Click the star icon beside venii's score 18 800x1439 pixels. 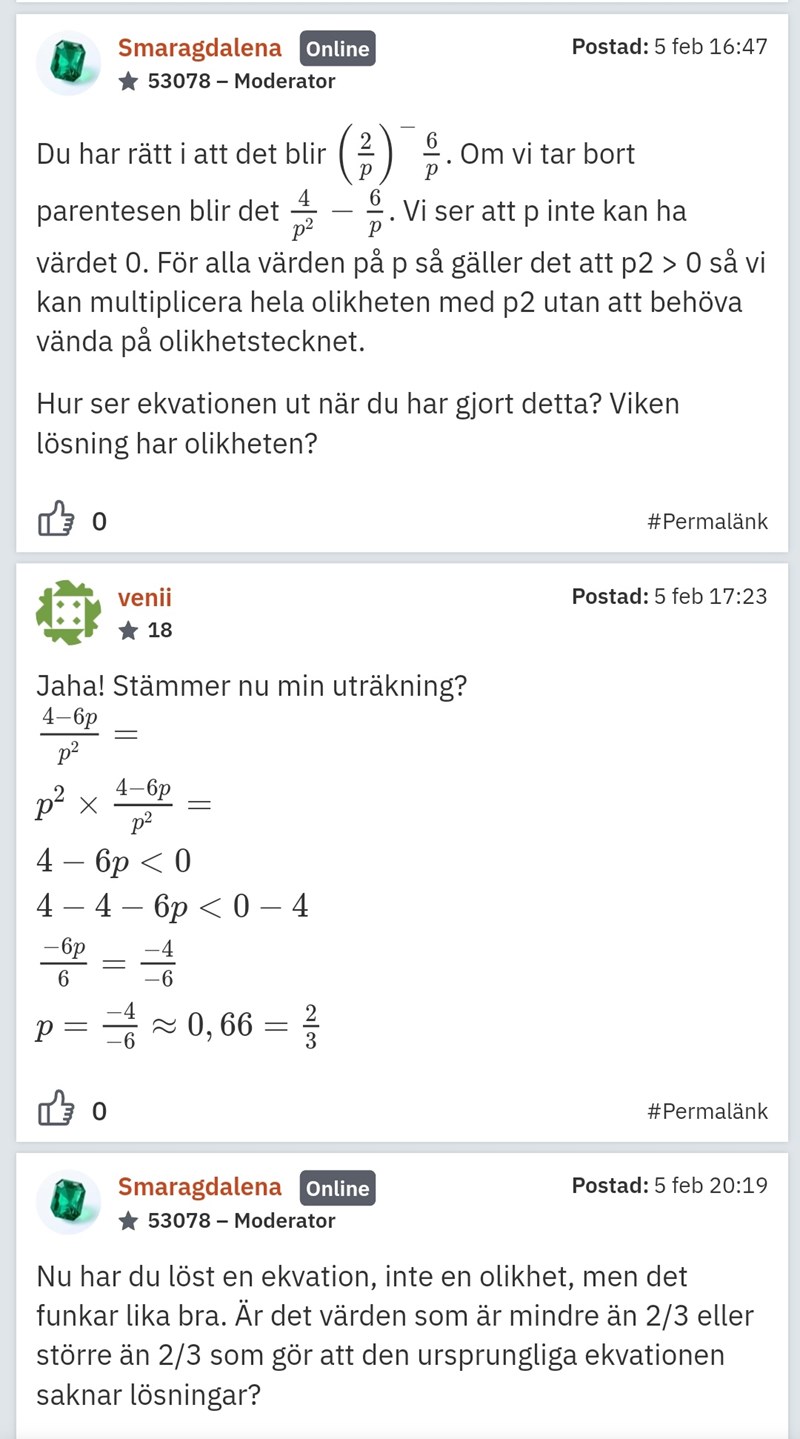coord(129,630)
